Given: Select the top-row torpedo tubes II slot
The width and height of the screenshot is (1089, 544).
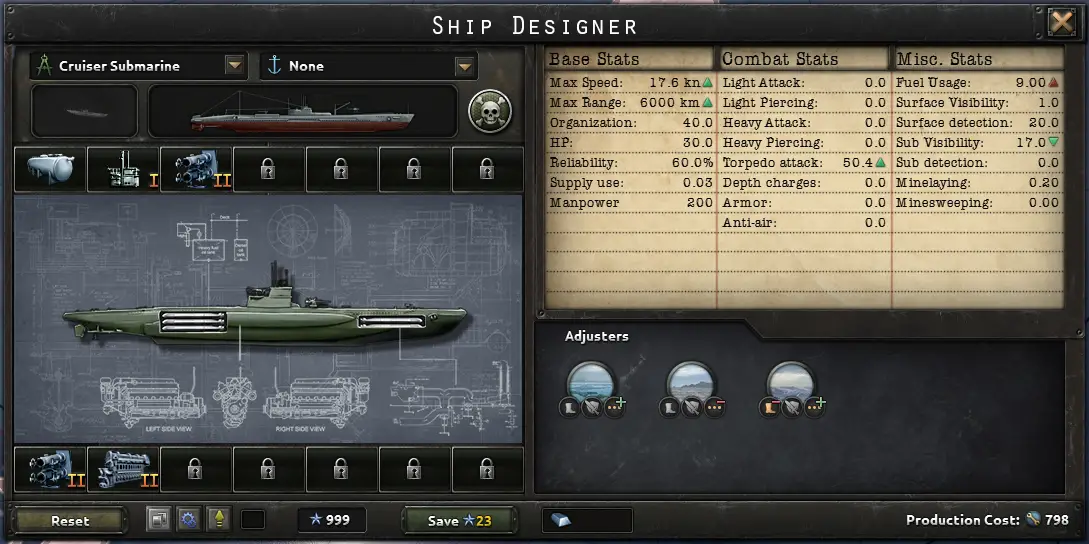Looking at the screenshot, I should [196, 170].
